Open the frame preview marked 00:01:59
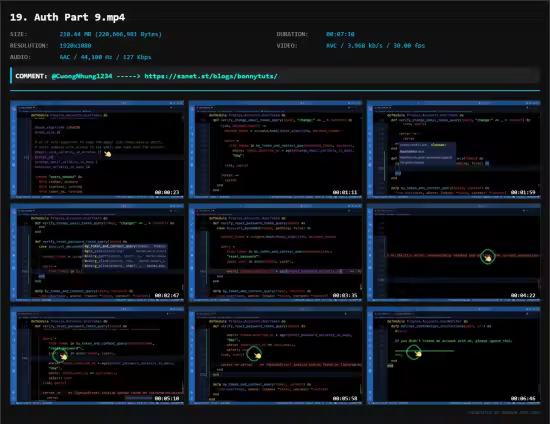Screen dimensions: 550x424 [x=454, y=149]
